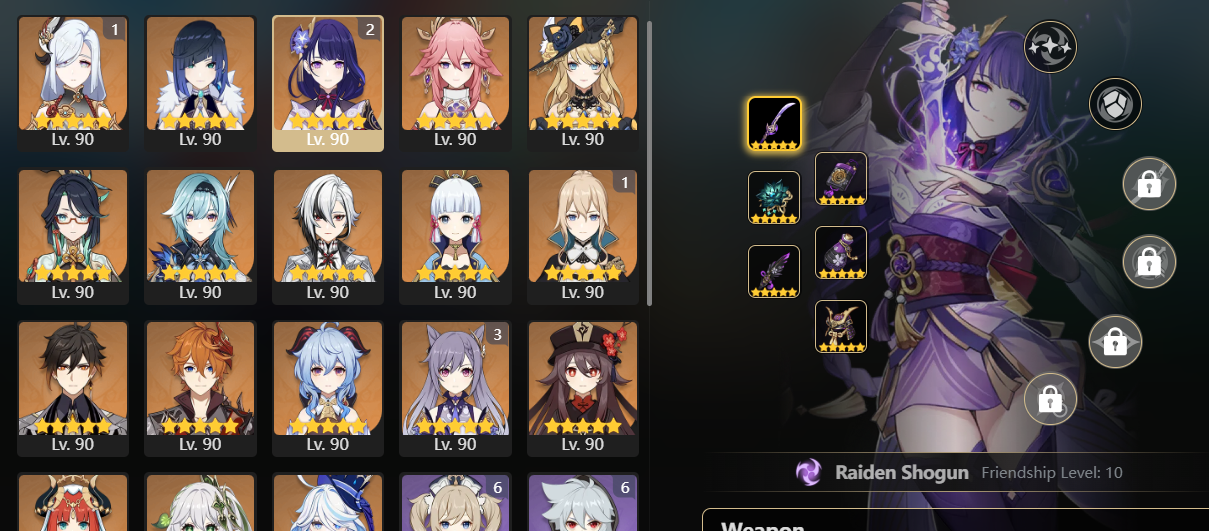
Task: Click the Raiden Shogun name label
Action: coord(902,472)
